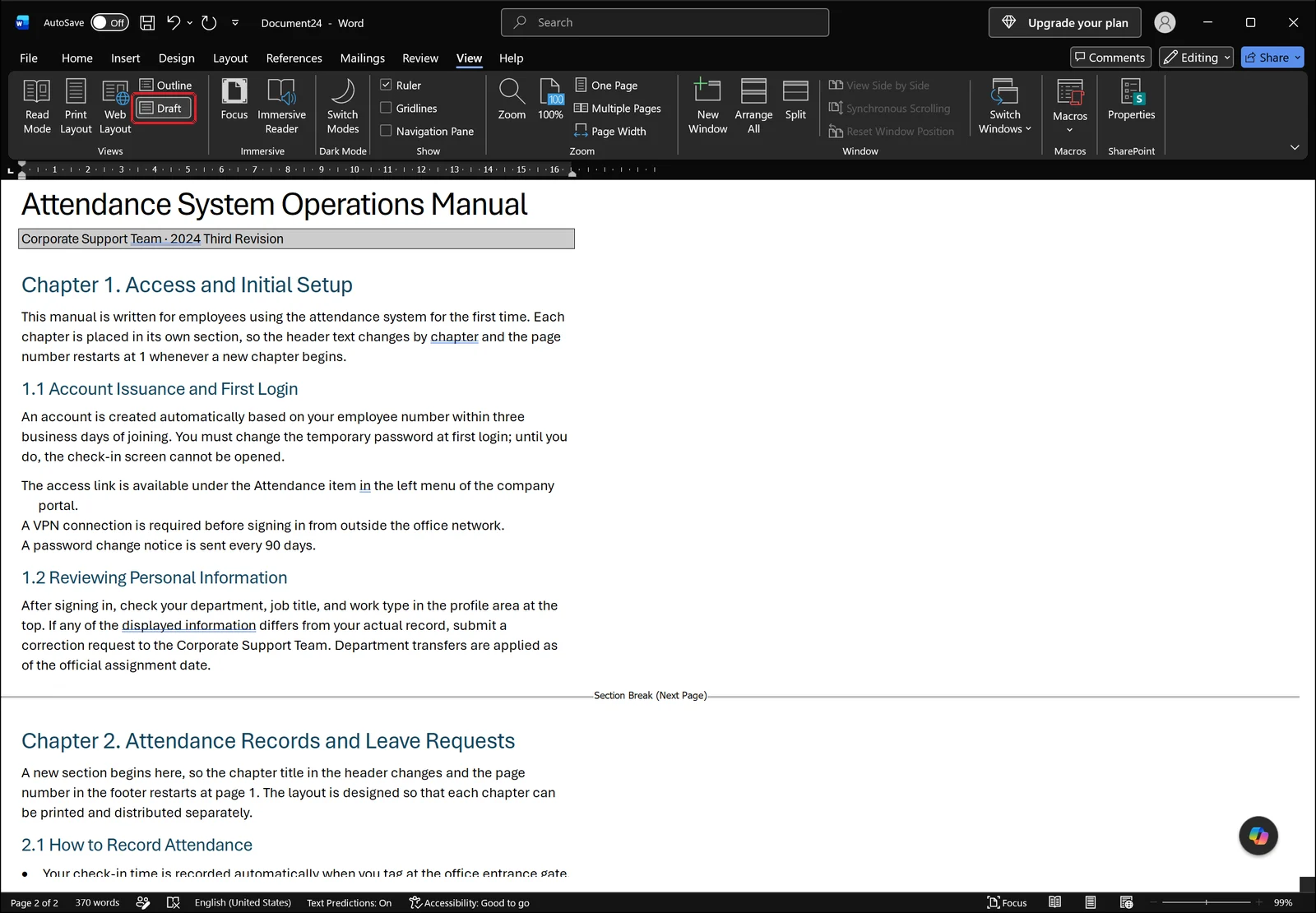
Task: Click Text Predictions: On status
Action: (x=349, y=902)
